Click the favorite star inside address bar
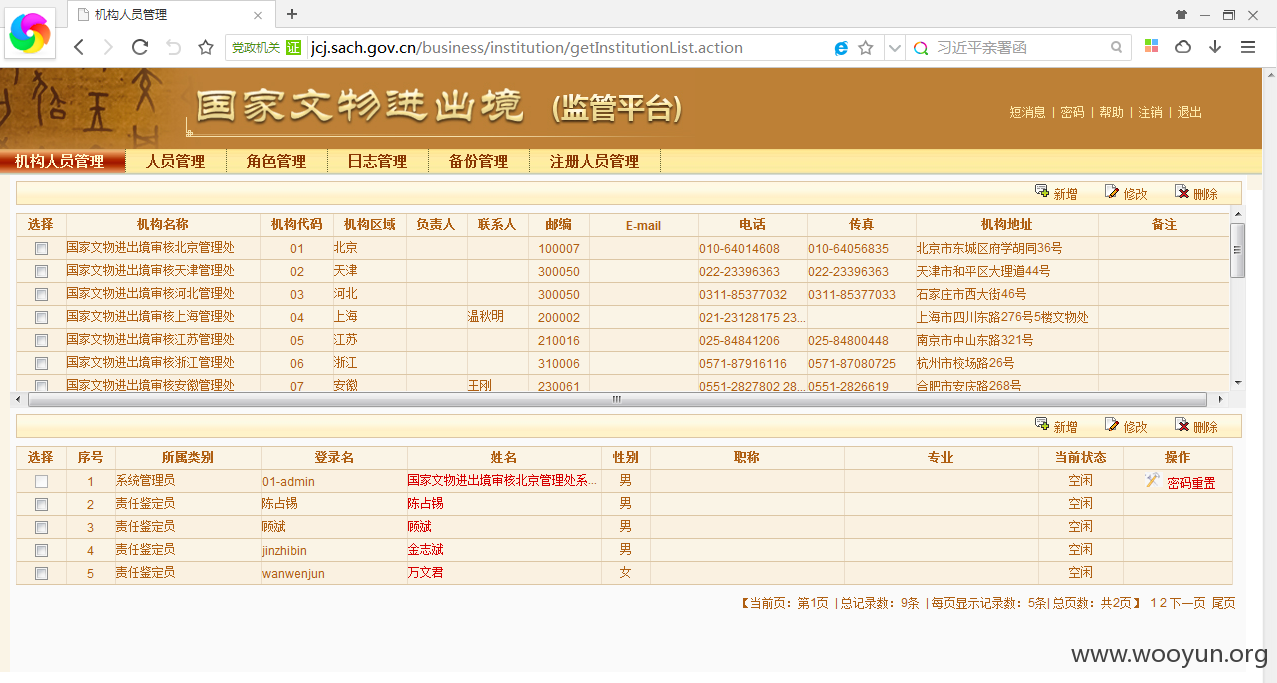 tap(866, 47)
